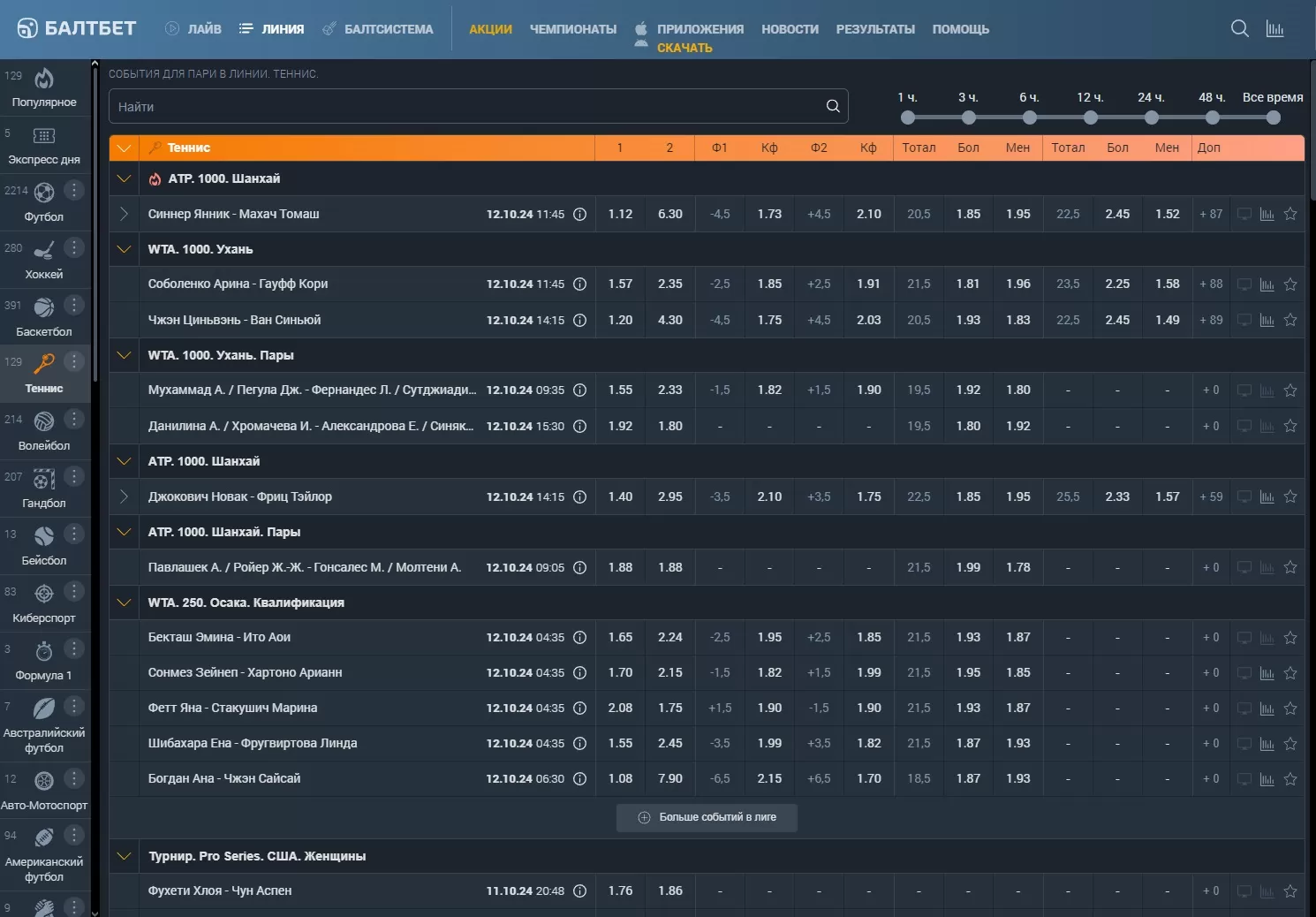This screenshot has width=1316, height=917.
Task: Mark Богдан Ана - Чжэн Сайсай as favorite
Action: pyautogui.click(x=1290, y=779)
